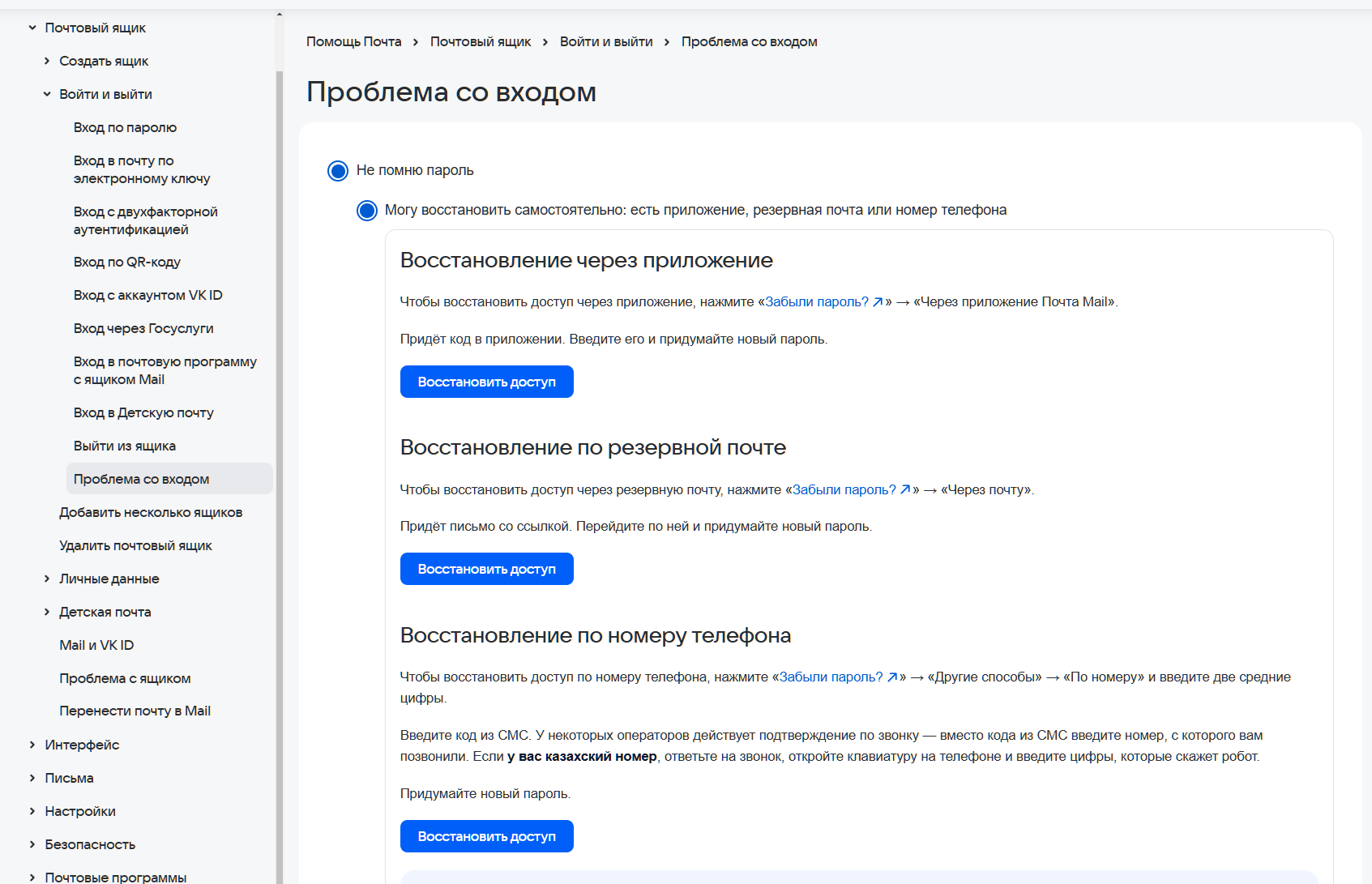
Task: Click the external-link arrow in the phone recovery section
Action: [x=893, y=677]
